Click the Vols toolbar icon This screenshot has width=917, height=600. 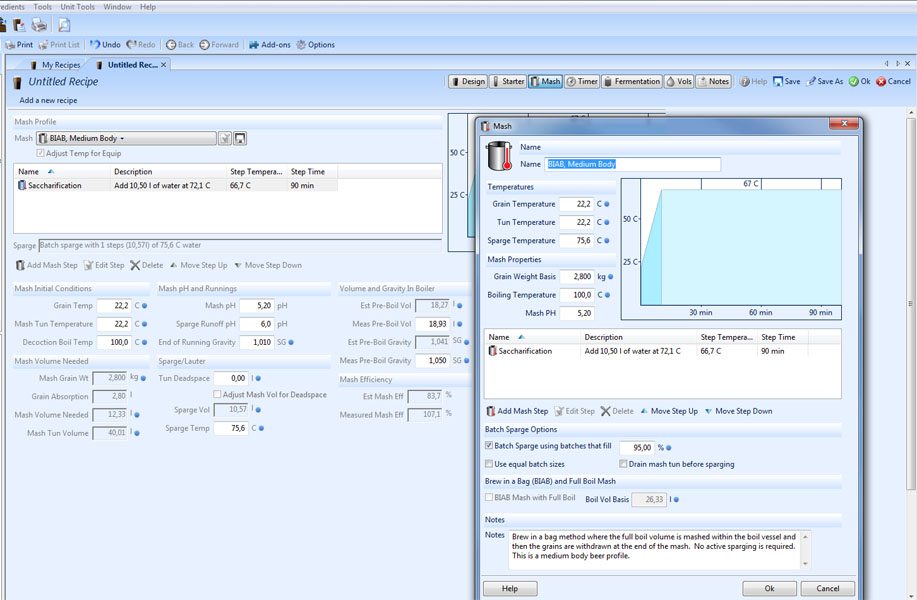click(x=679, y=82)
